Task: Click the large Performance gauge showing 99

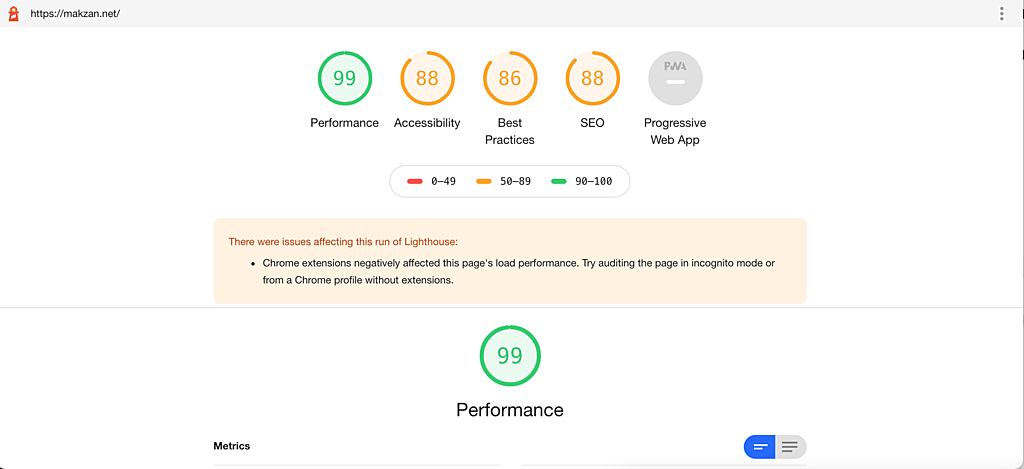Action: tap(510, 355)
